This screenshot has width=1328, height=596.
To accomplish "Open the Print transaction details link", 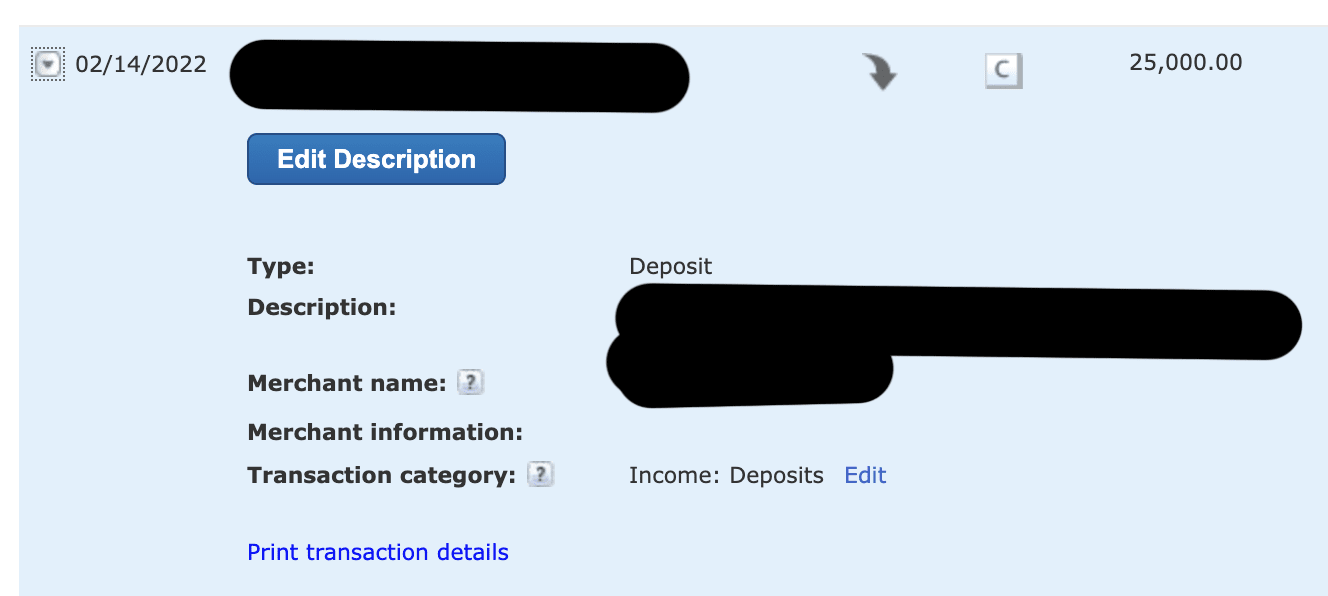I will (x=378, y=552).
